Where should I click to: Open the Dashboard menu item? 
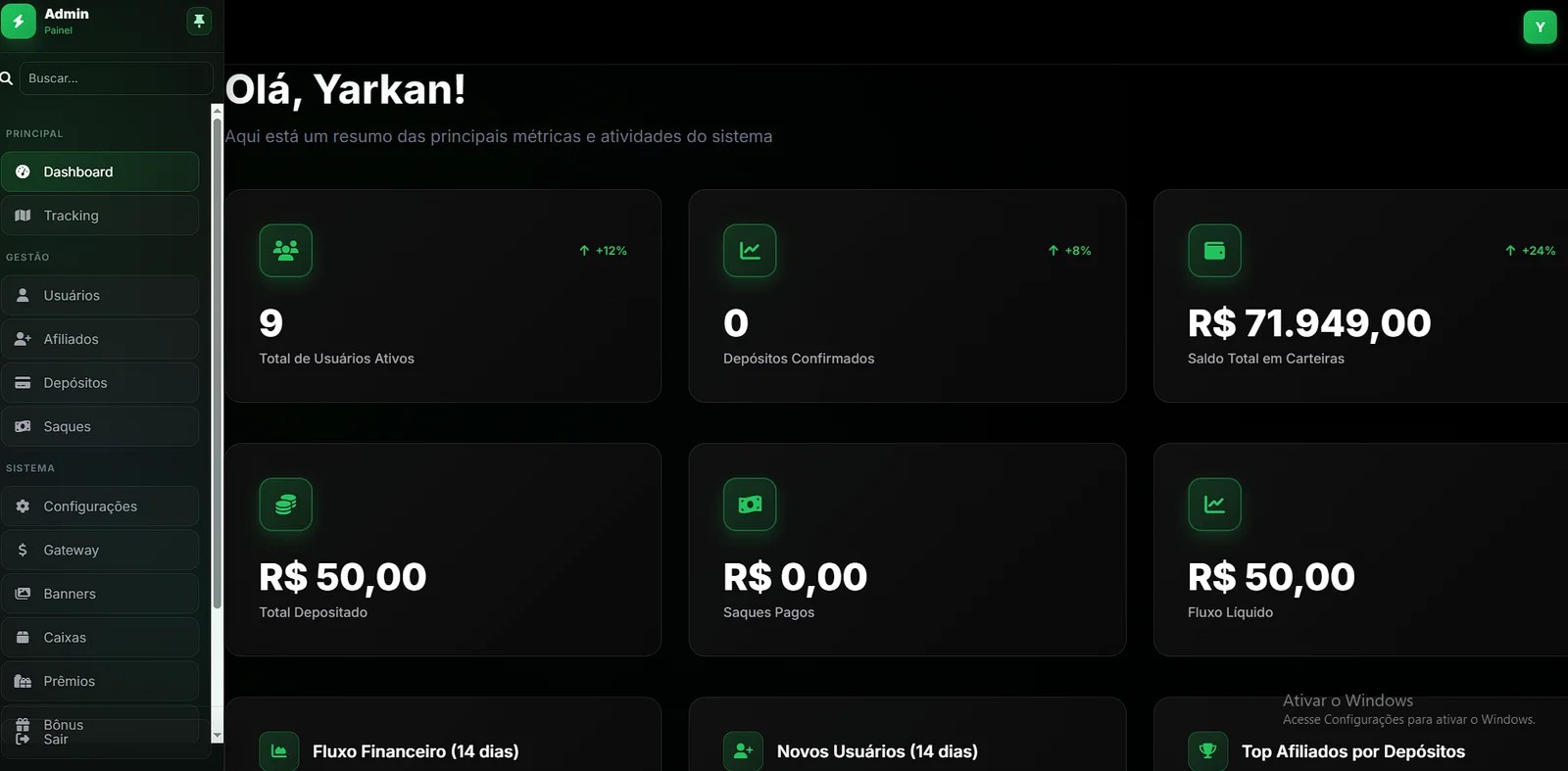click(x=100, y=171)
